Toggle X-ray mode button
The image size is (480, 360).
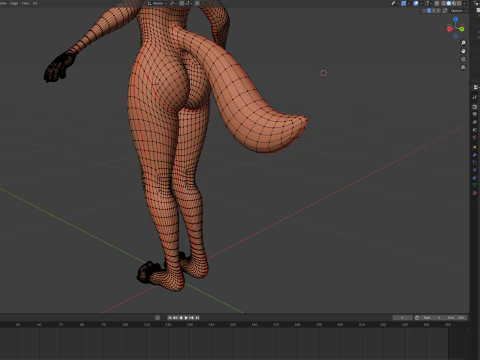[437, 3]
